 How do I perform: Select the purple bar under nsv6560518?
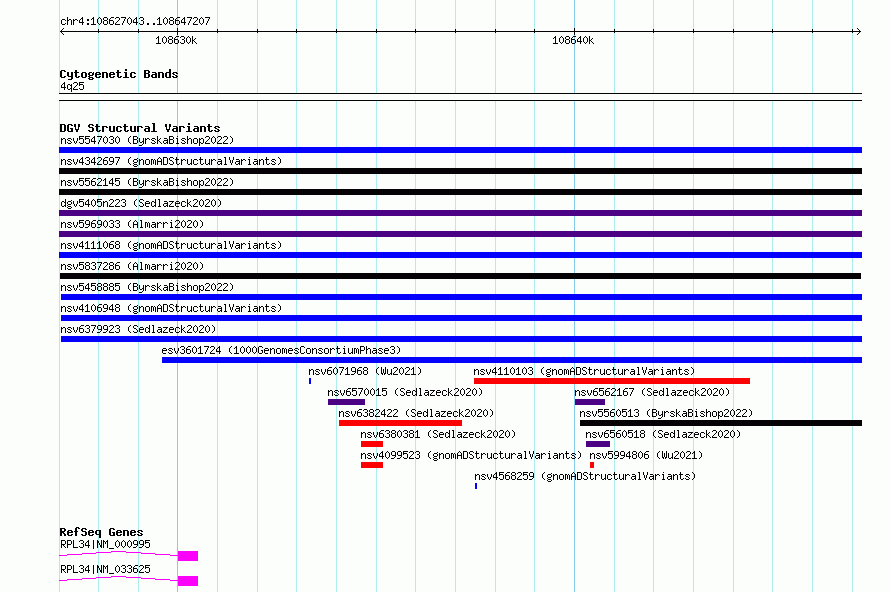(x=598, y=444)
